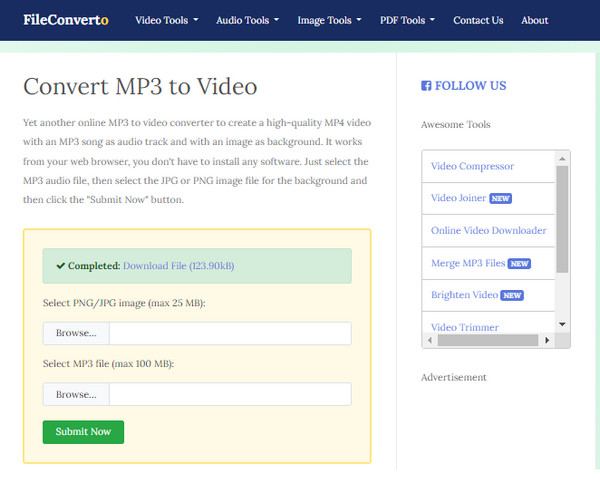Click the tools list scroll-left arrow
This screenshot has height=483, width=600.
(430, 340)
